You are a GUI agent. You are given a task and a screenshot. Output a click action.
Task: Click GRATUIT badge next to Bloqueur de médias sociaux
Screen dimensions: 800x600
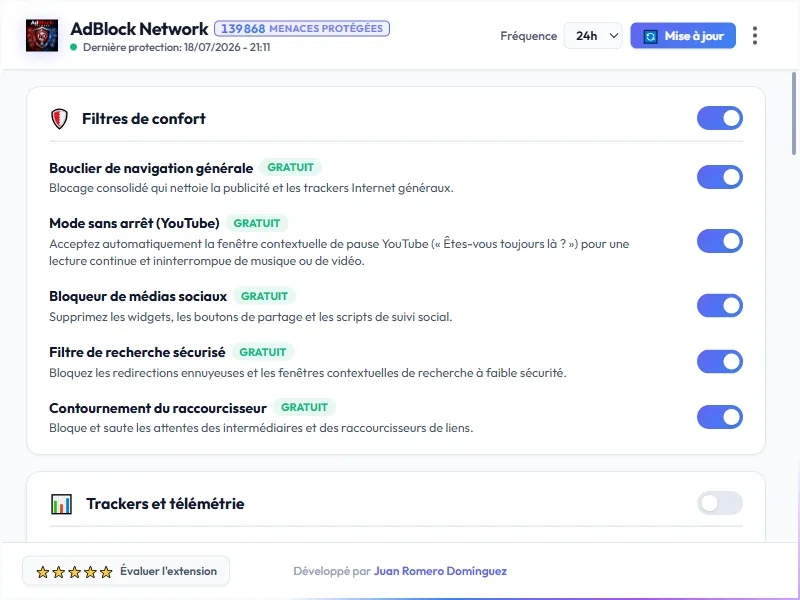point(264,296)
